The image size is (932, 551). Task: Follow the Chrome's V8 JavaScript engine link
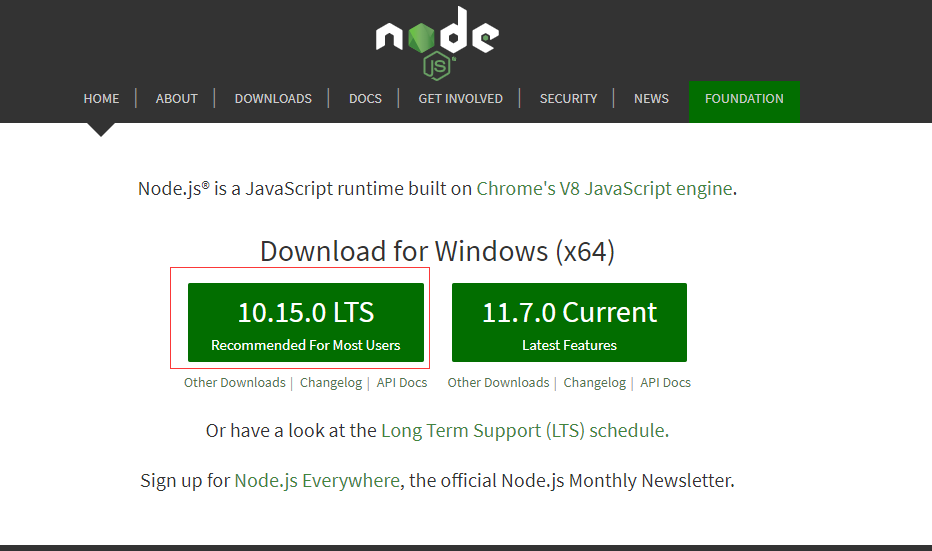tap(604, 188)
